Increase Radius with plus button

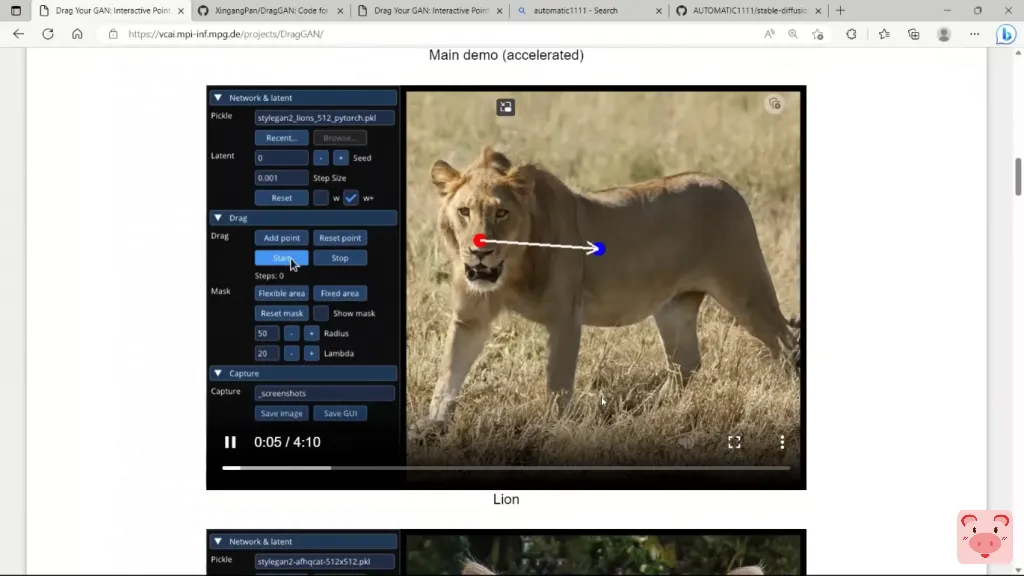pyautogui.click(x=312, y=333)
